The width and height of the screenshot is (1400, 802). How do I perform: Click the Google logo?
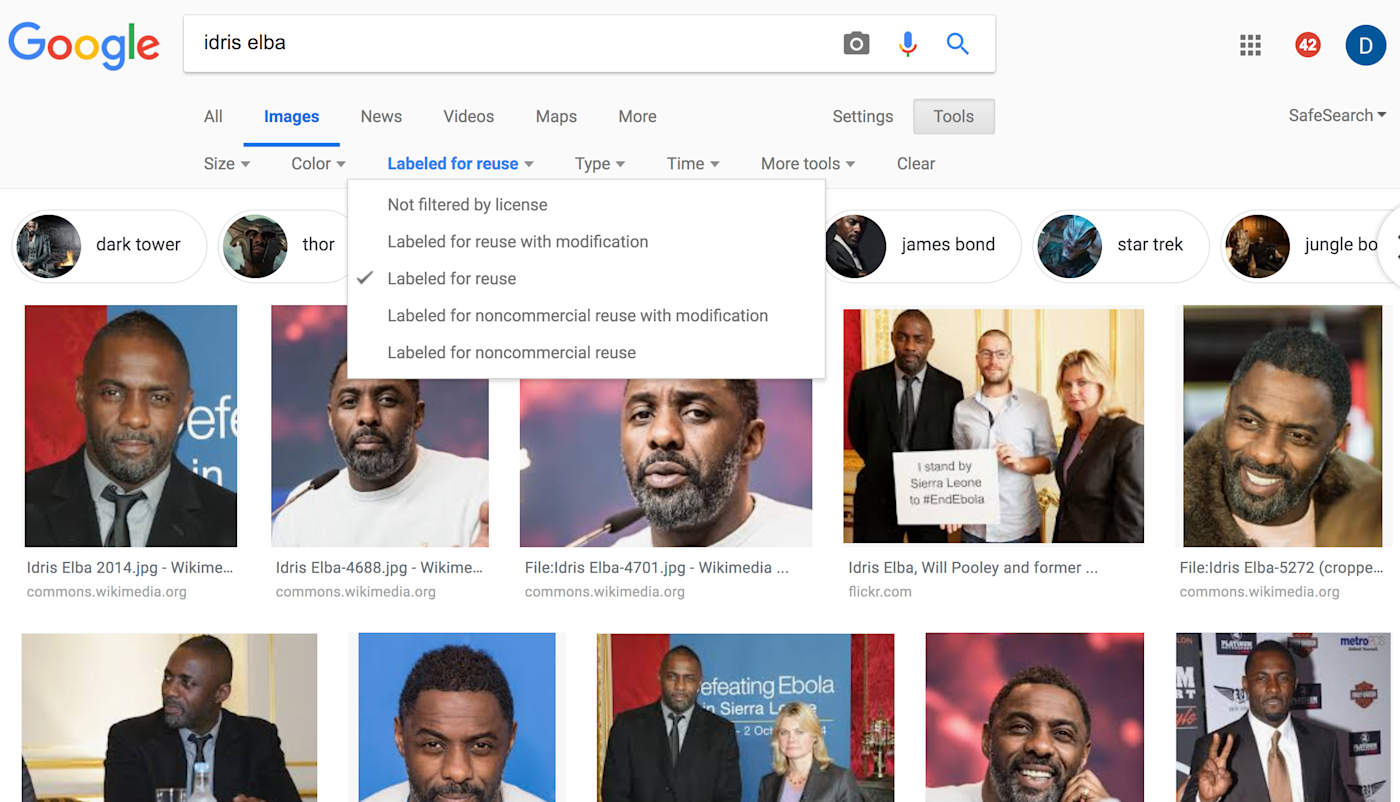click(84, 44)
